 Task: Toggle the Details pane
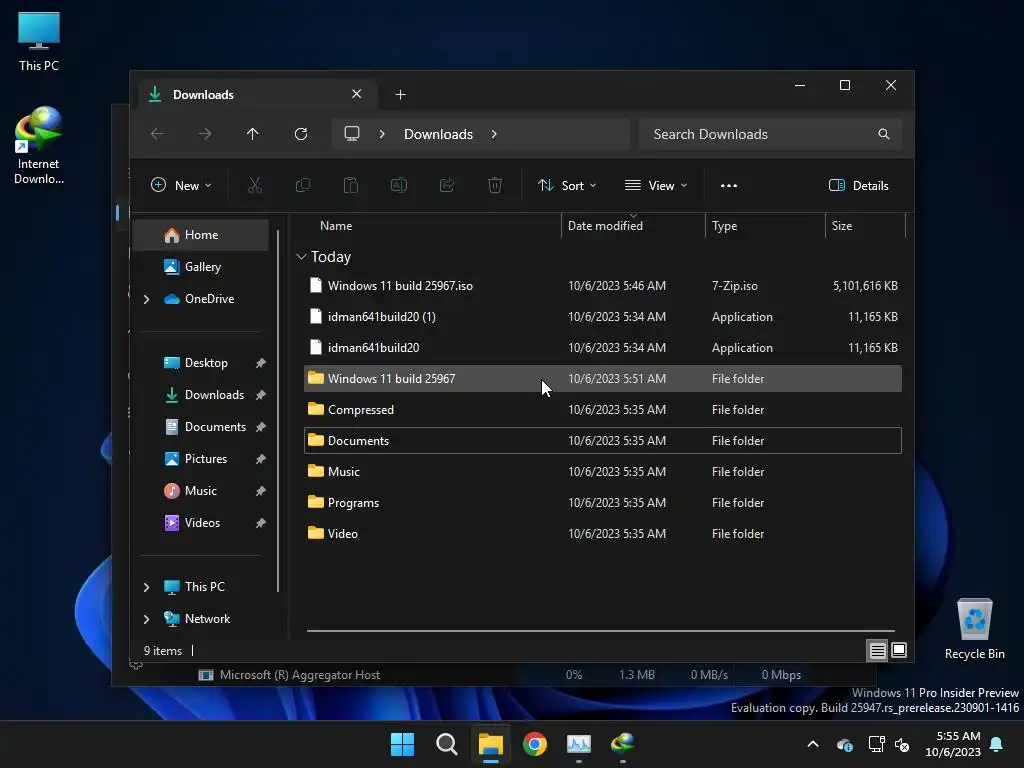click(x=858, y=185)
